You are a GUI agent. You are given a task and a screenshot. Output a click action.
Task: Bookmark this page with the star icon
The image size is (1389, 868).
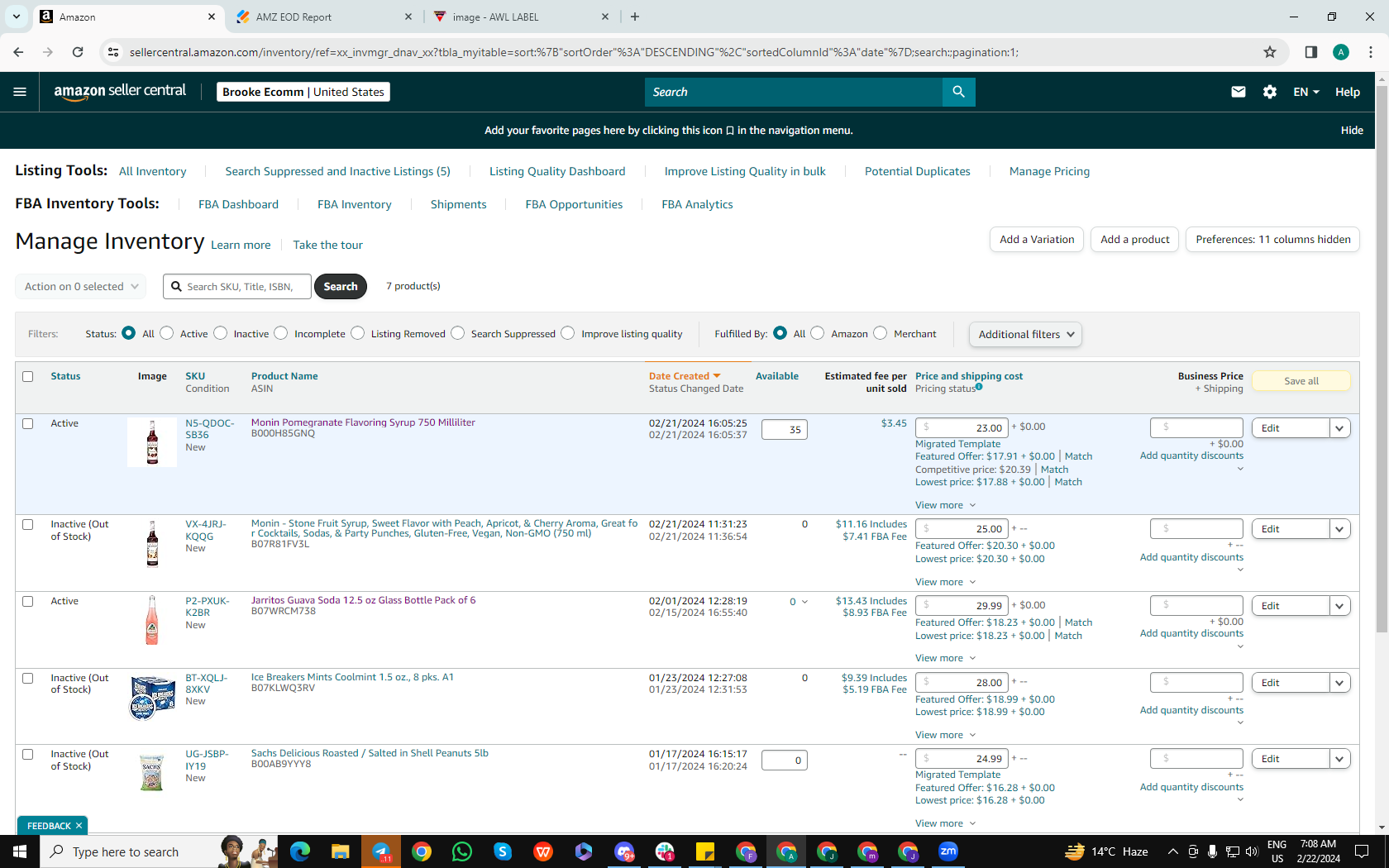tap(1270, 52)
